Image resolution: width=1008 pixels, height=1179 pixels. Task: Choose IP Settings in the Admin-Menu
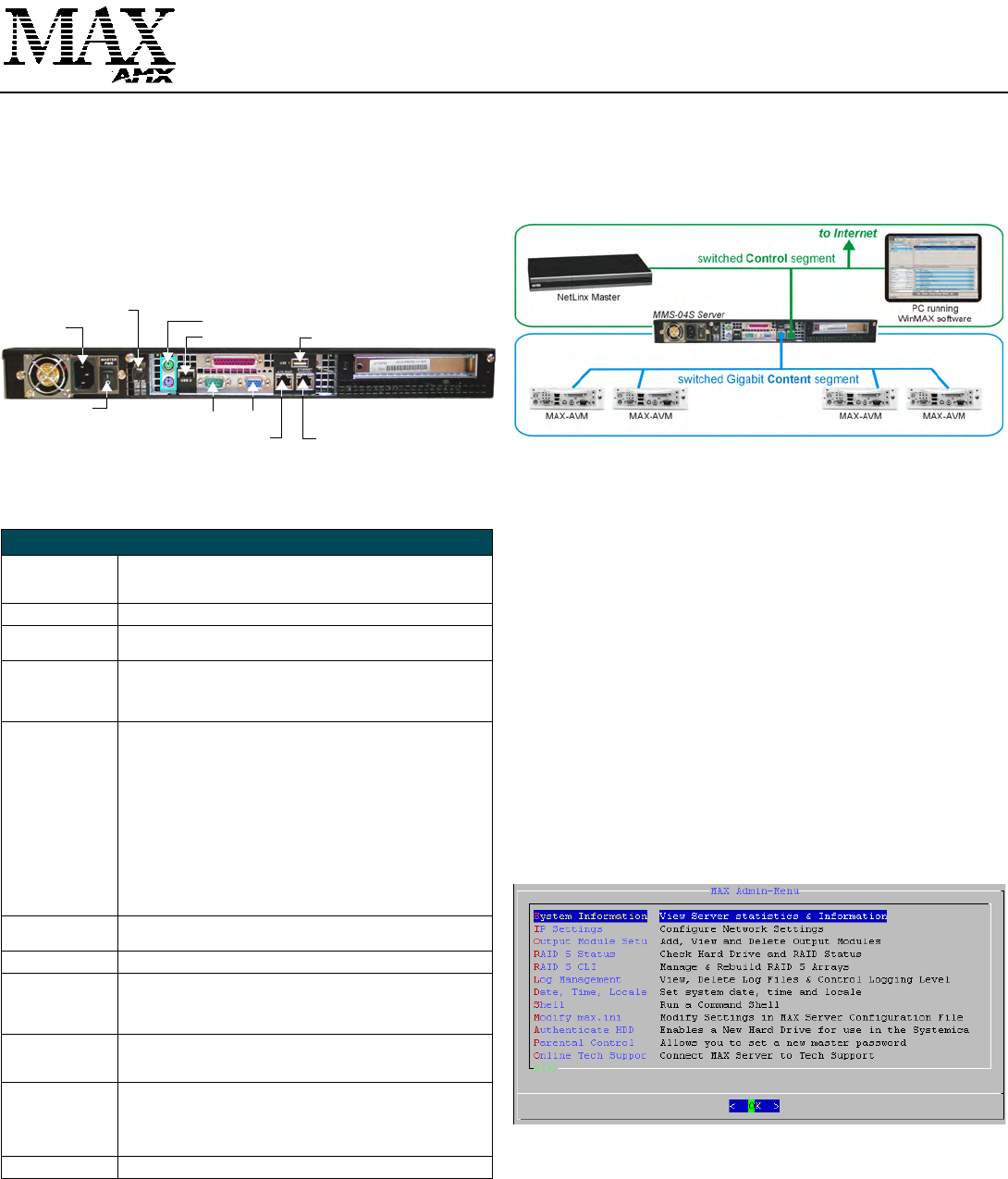pos(568,929)
